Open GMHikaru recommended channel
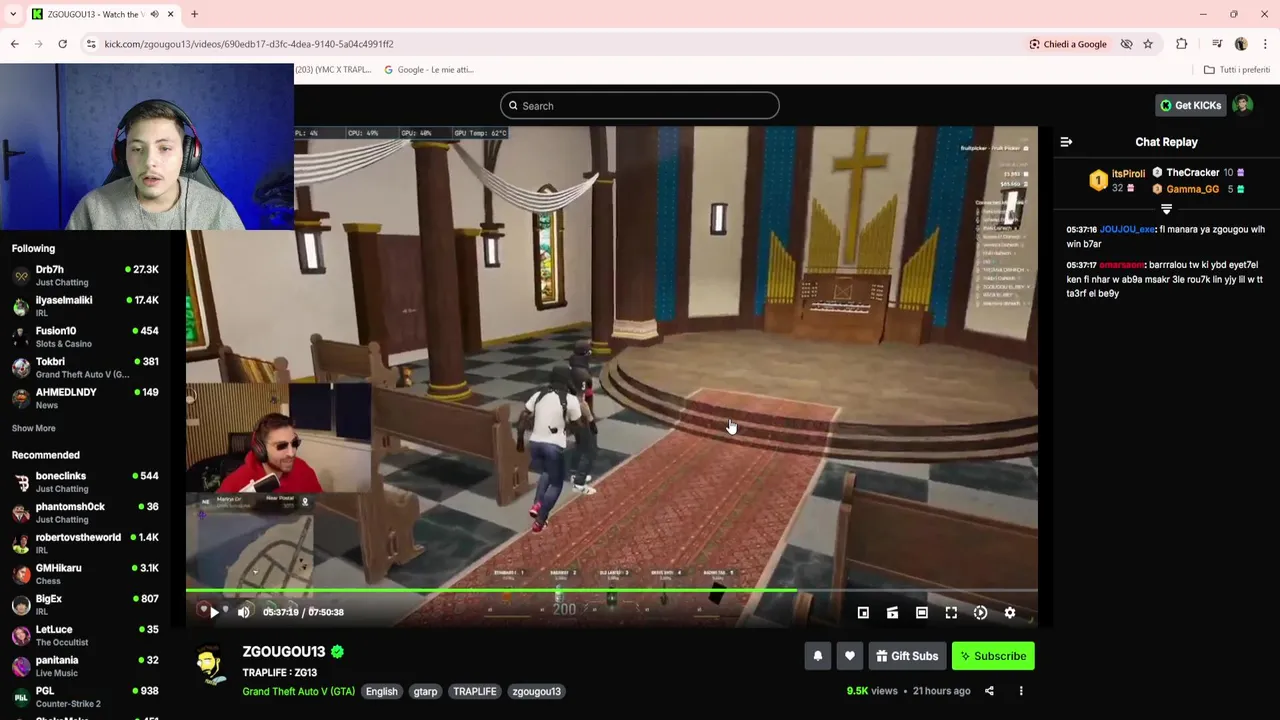This screenshot has height=720, width=1280. [x=85, y=574]
